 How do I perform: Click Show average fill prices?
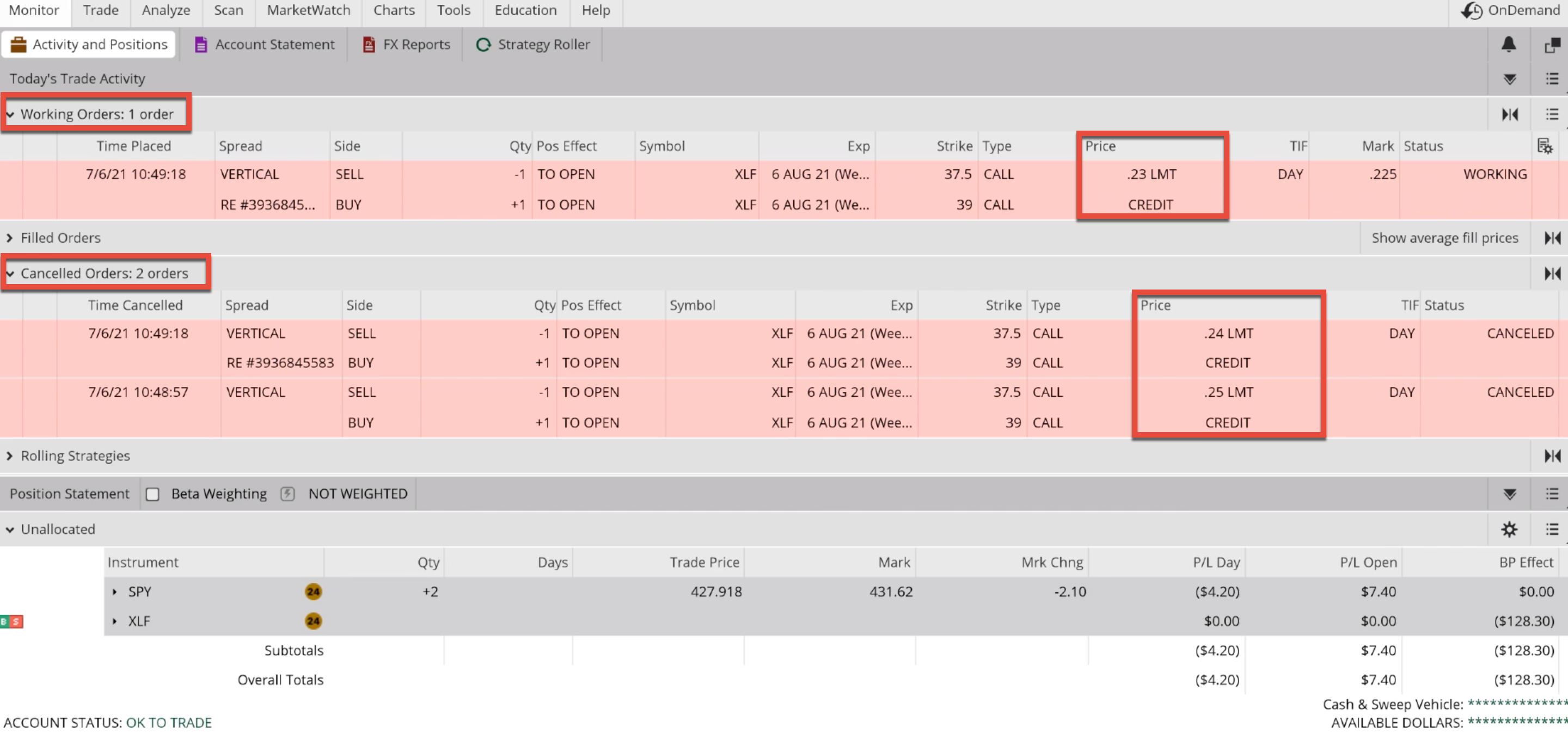[1444, 238]
